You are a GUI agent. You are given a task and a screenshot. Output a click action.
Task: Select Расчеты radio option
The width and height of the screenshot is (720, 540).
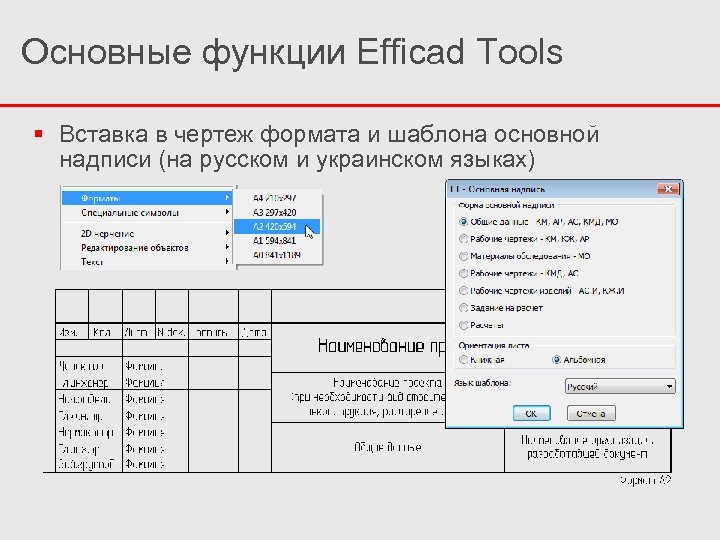(463, 325)
